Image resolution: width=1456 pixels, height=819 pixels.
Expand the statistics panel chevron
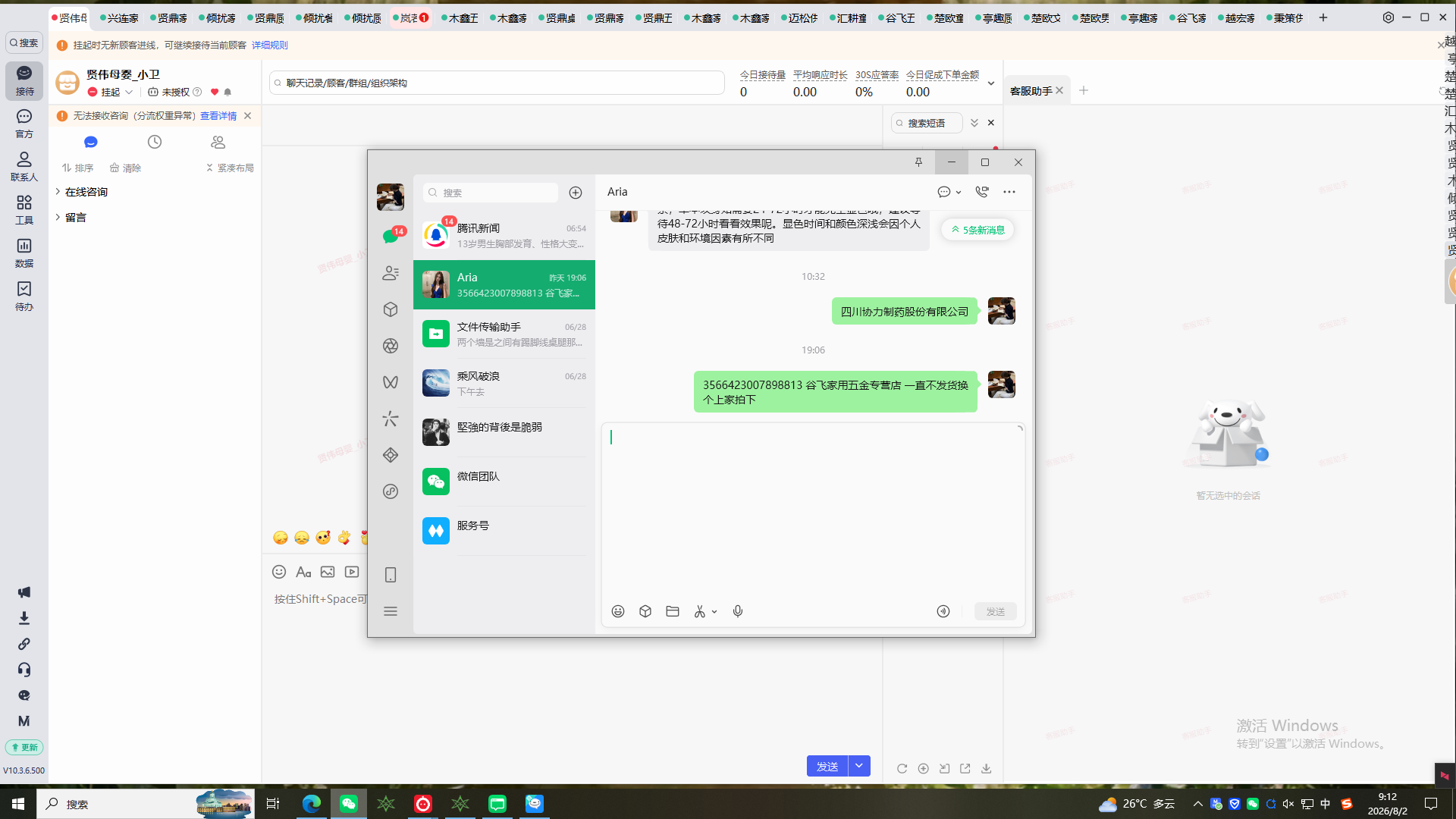point(991,83)
